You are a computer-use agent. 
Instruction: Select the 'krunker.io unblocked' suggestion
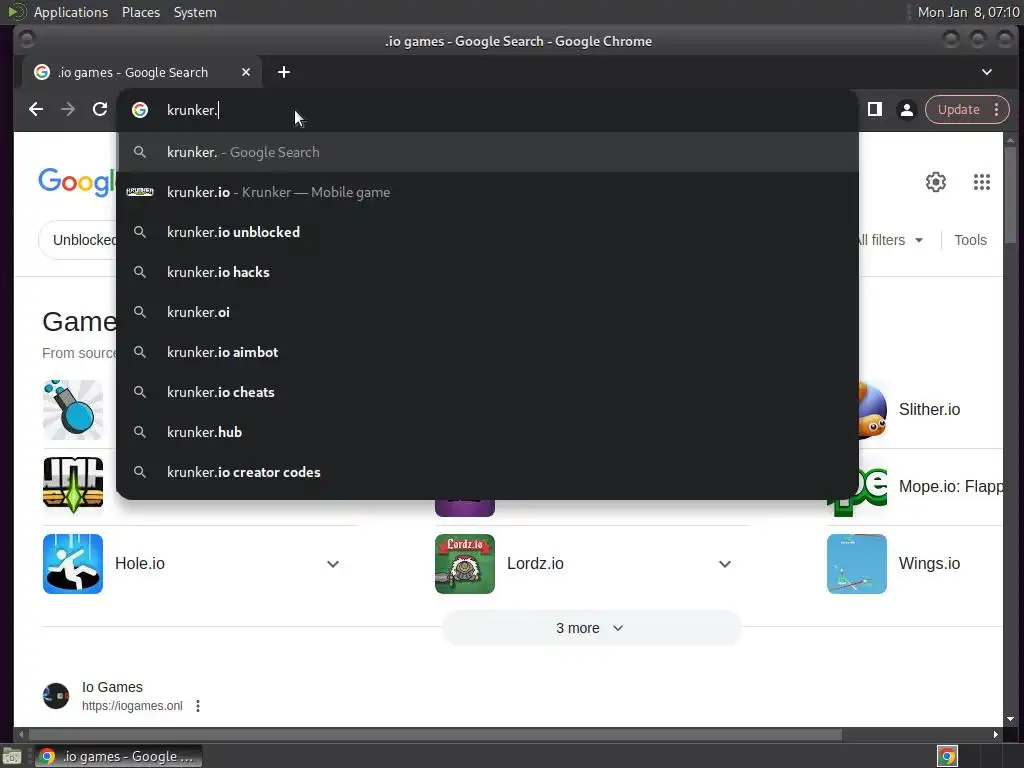pos(487,232)
